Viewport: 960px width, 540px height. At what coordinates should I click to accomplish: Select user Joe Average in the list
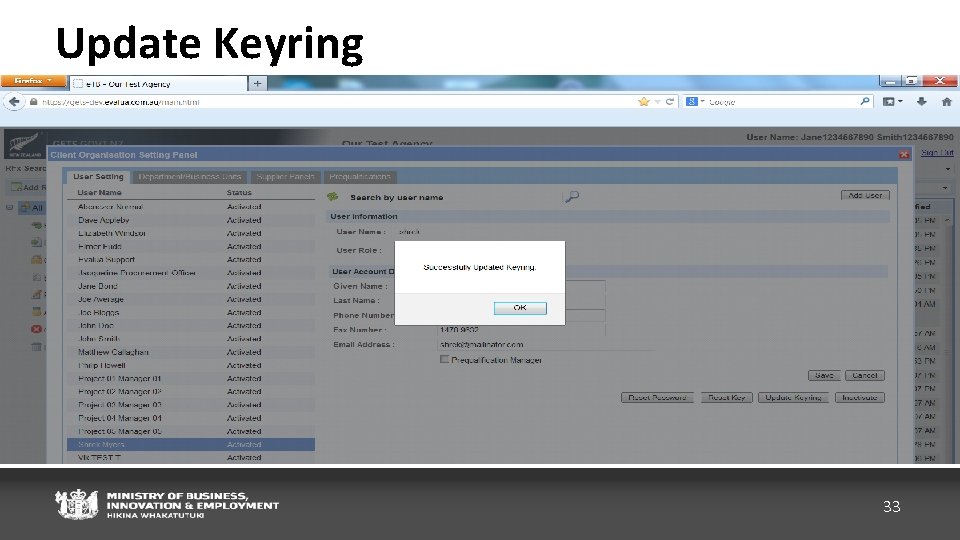point(190,299)
